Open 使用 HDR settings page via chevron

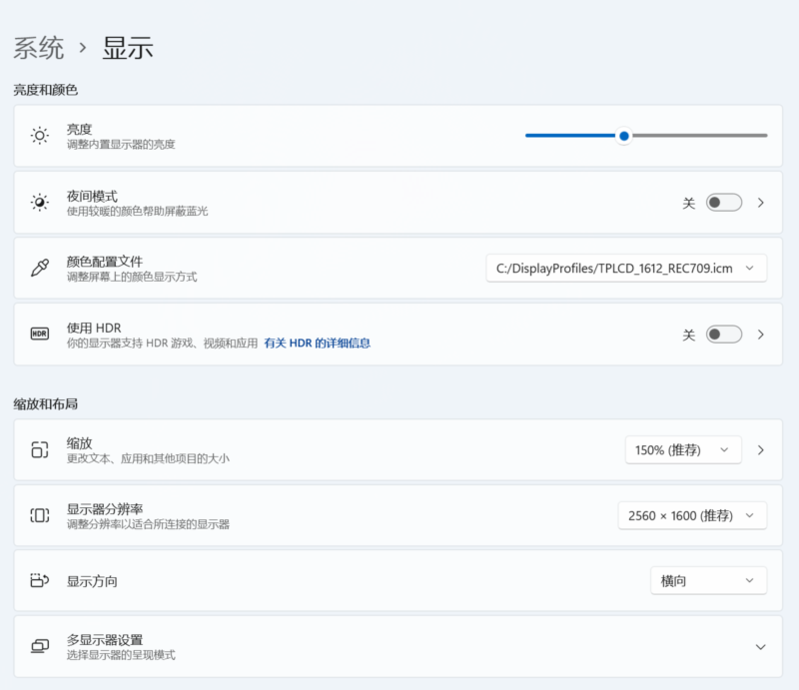click(761, 334)
